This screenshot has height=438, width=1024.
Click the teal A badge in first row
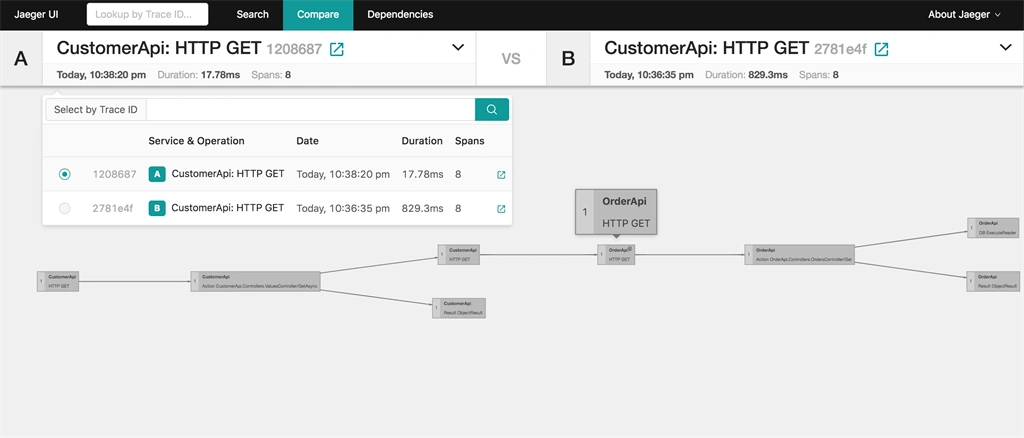tap(157, 174)
